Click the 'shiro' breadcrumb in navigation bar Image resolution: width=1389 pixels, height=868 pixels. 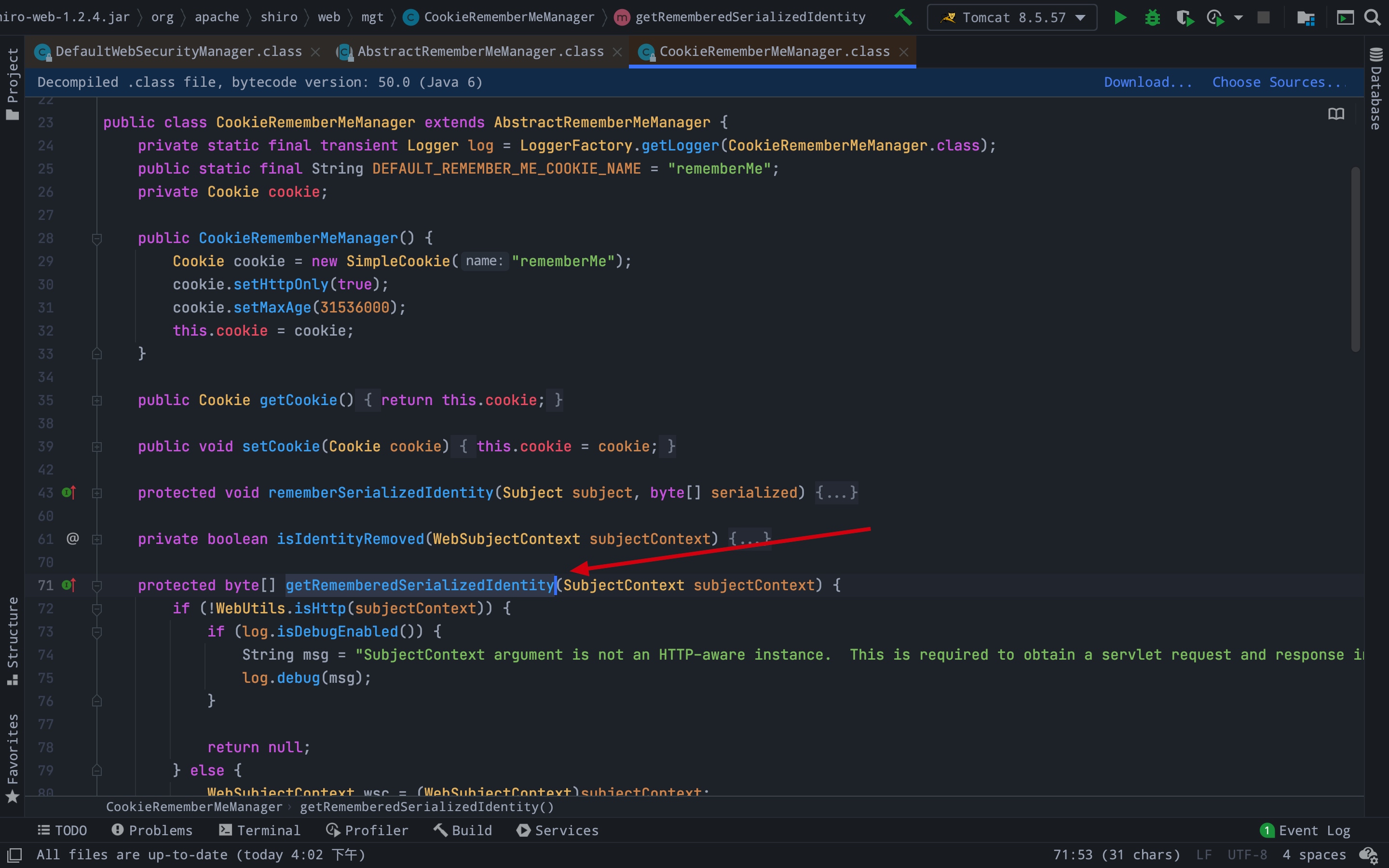tap(279, 17)
